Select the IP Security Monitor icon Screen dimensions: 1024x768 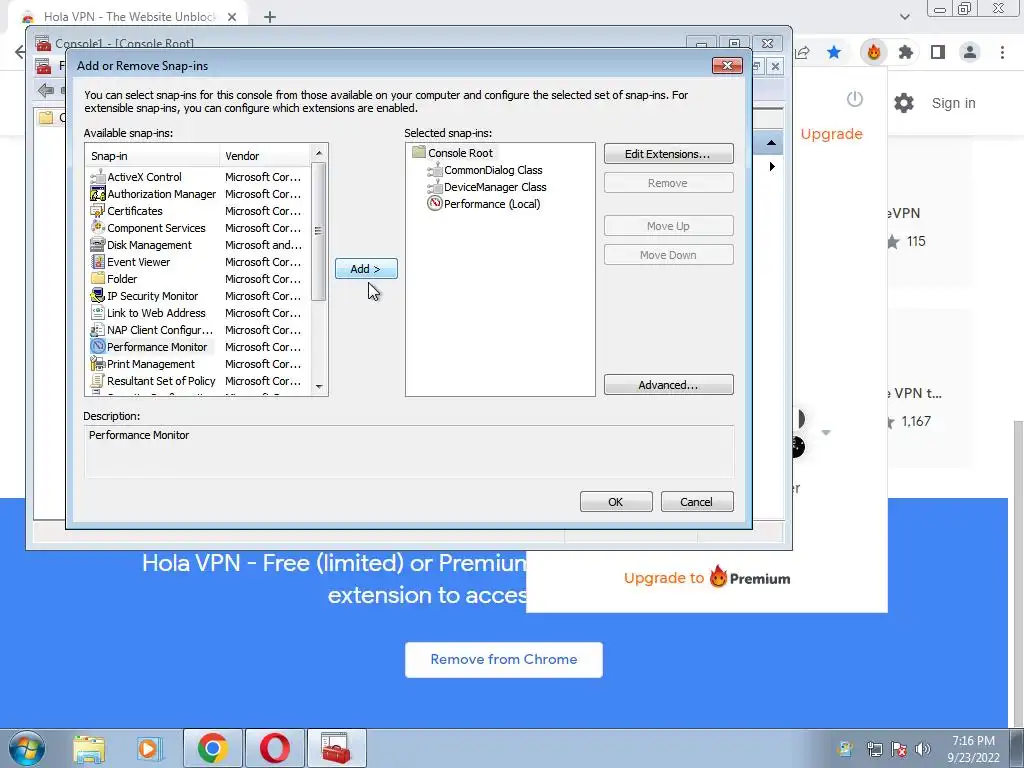[x=98, y=296]
